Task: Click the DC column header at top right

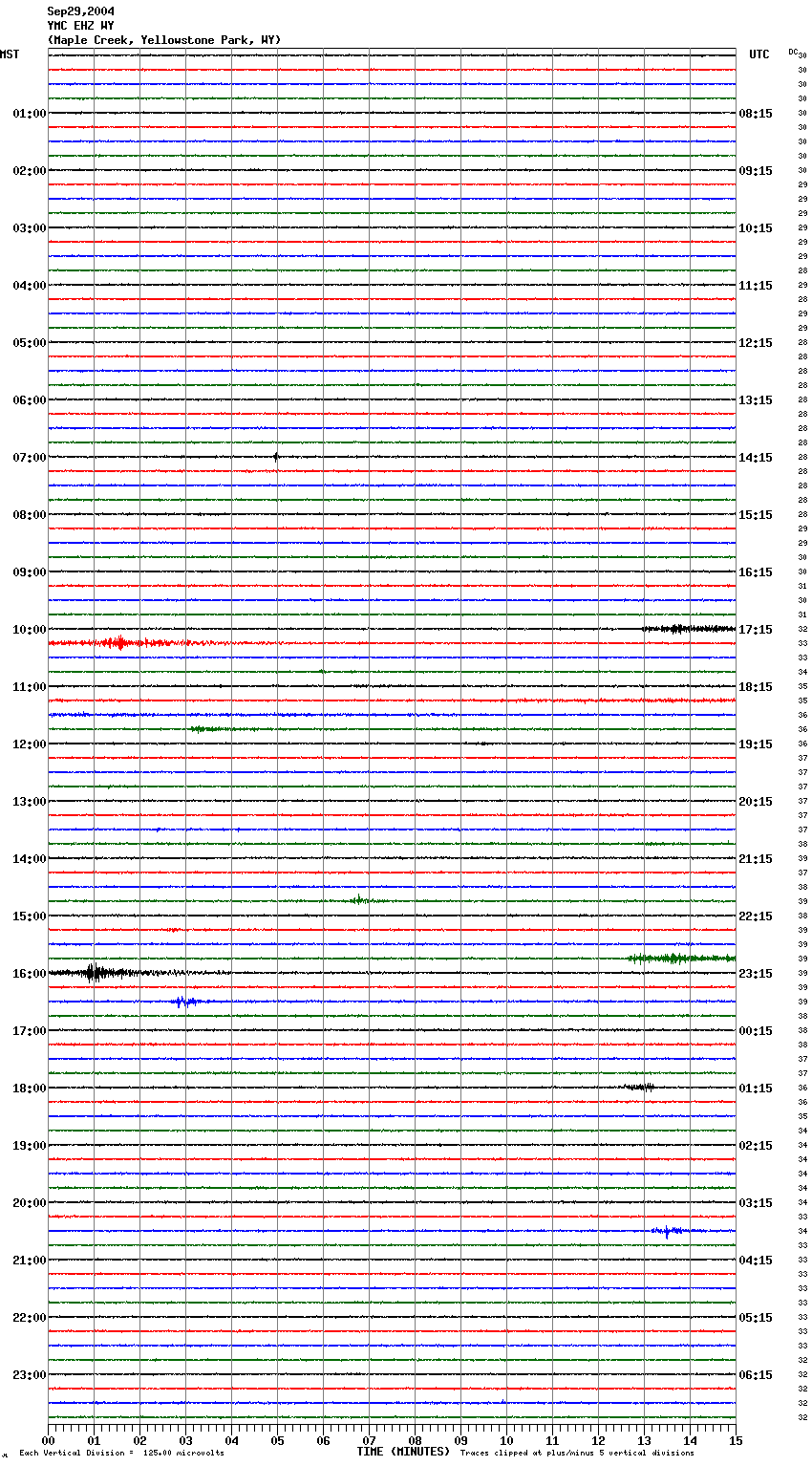Action: pos(793,52)
